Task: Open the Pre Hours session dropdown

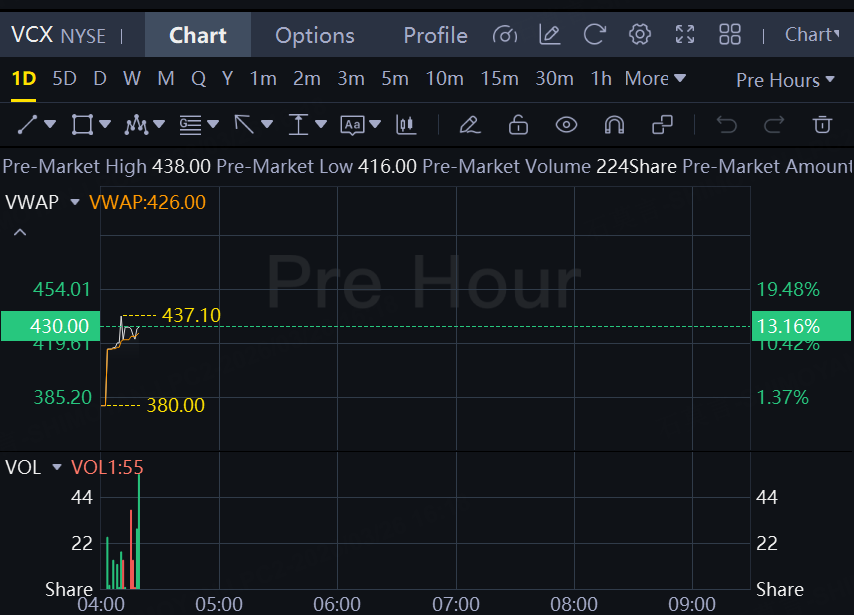Action: (x=785, y=80)
